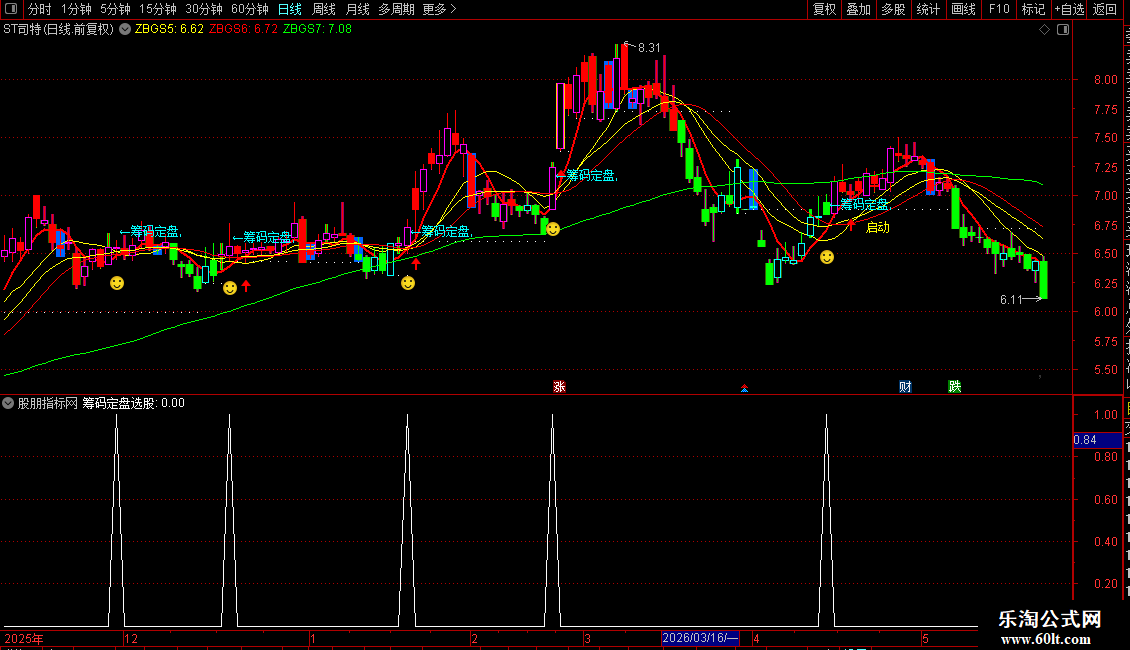Toggle the round button beside 股朋指标网
This screenshot has height=650, width=1130.
coord(8,404)
